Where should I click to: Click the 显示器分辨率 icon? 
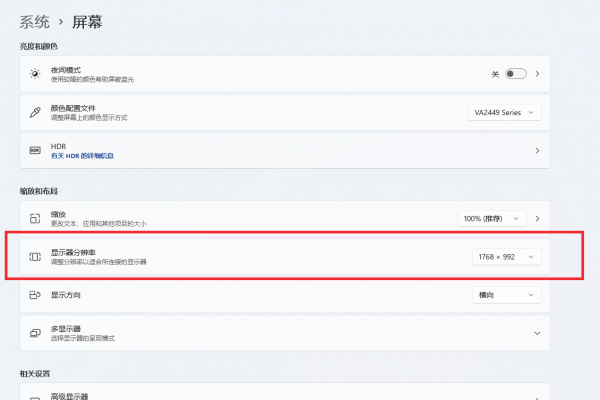click(x=35, y=257)
